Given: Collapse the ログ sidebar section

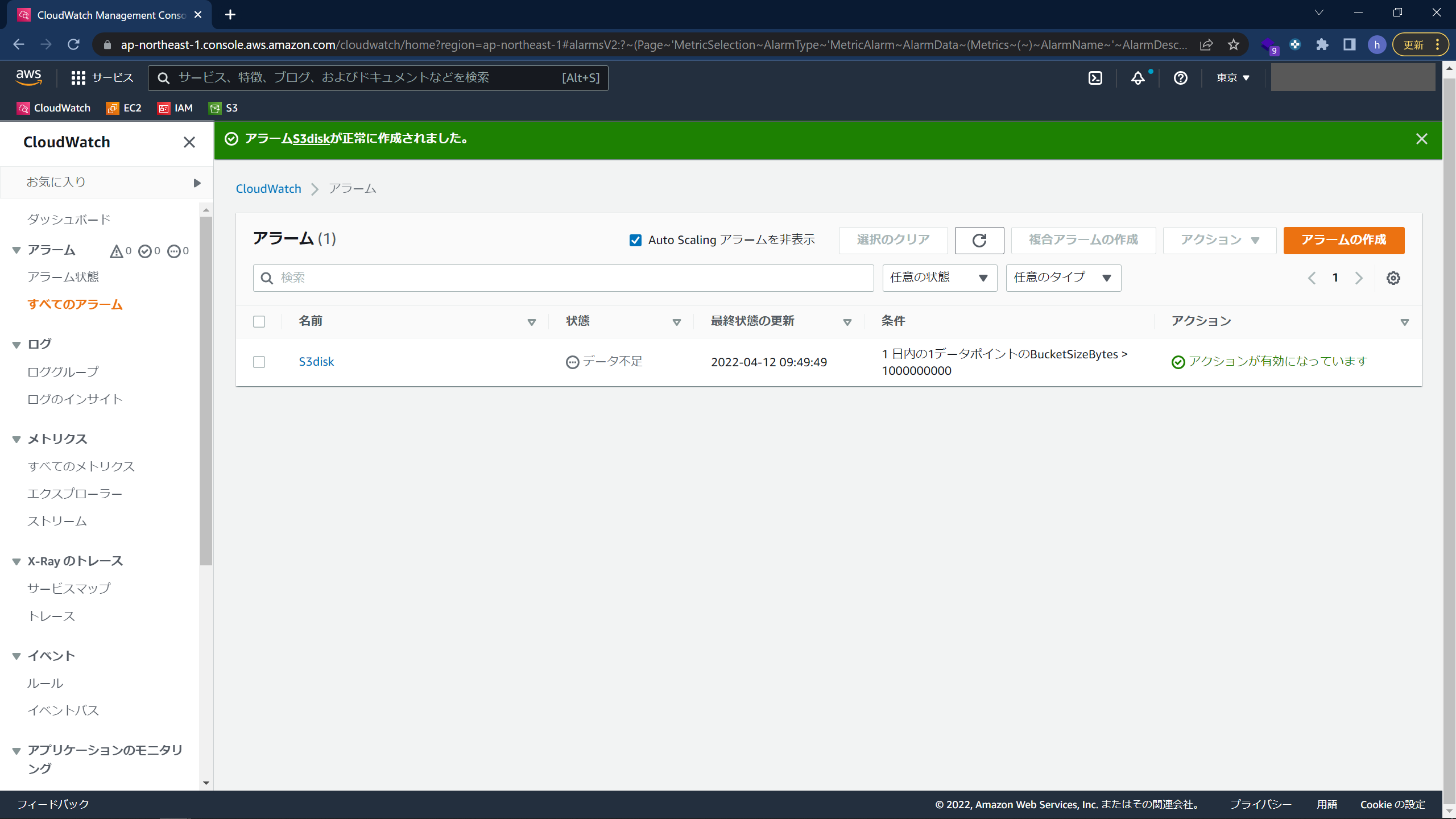Looking at the screenshot, I should point(16,345).
